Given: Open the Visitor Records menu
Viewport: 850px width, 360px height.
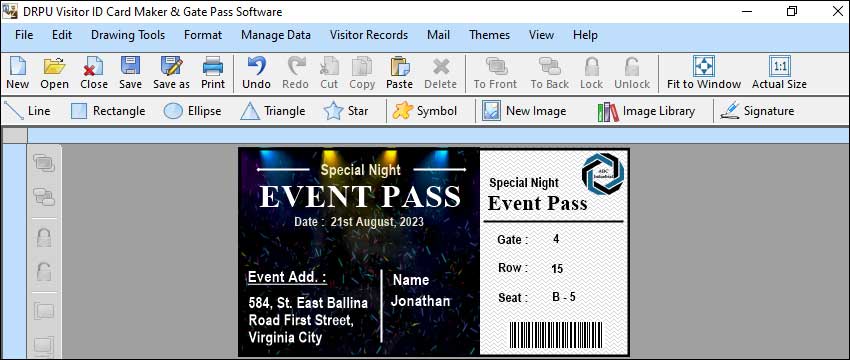Looking at the screenshot, I should (369, 35).
